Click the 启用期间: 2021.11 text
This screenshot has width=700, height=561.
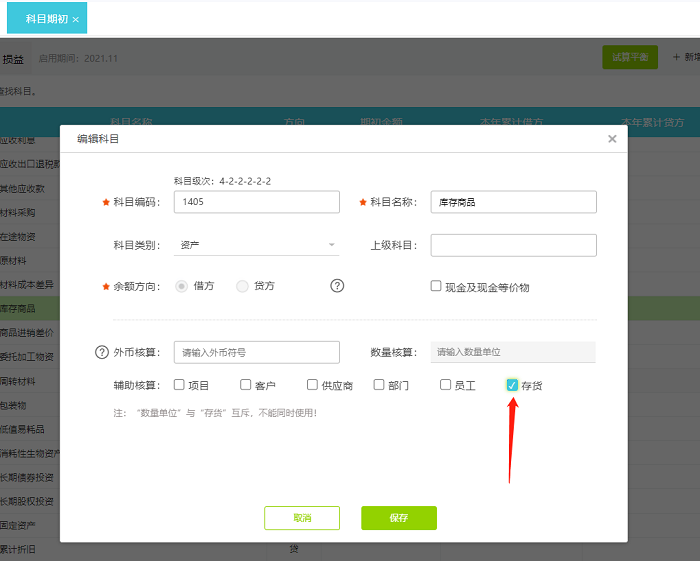[x=78, y=58]
